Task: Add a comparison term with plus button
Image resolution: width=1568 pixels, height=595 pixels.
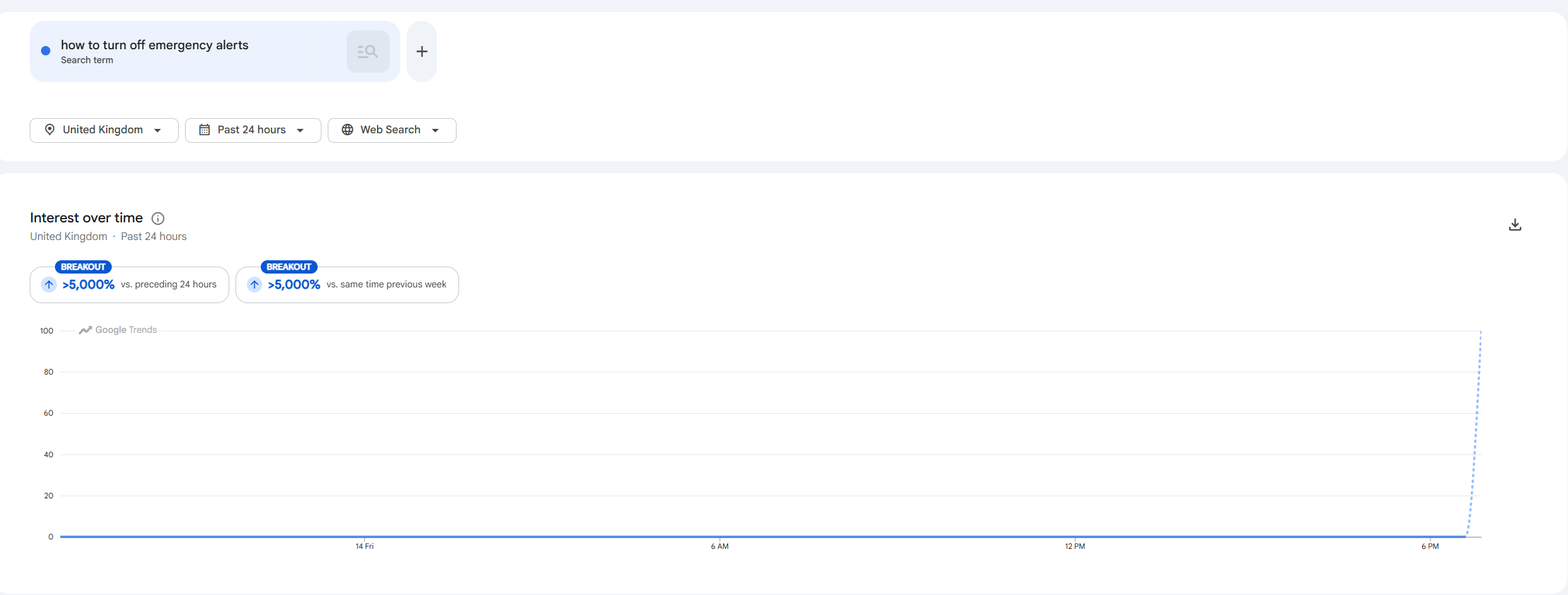Action: pyautogui.click(x=422, y=52)
